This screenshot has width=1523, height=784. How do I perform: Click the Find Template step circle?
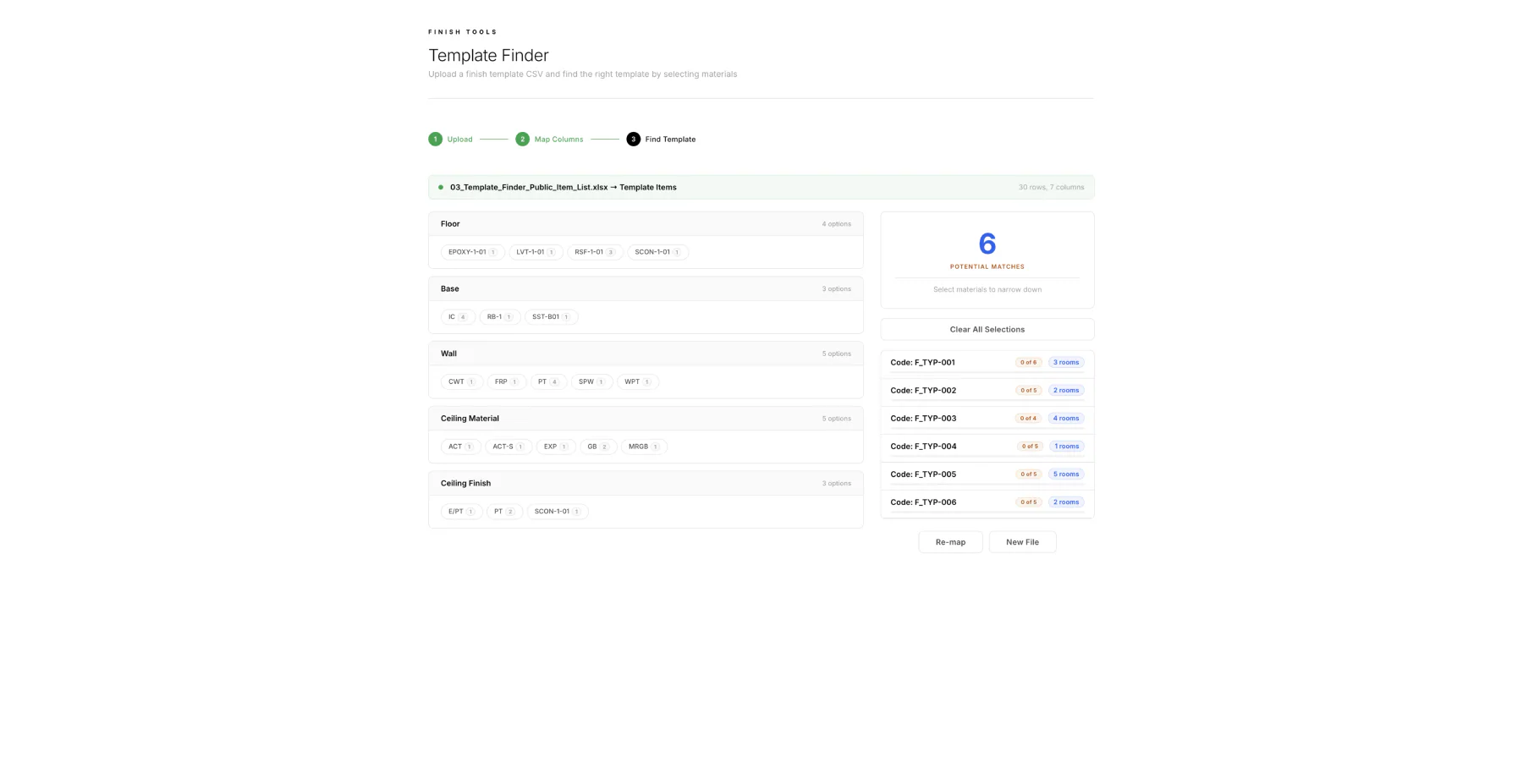coord(633,139)
